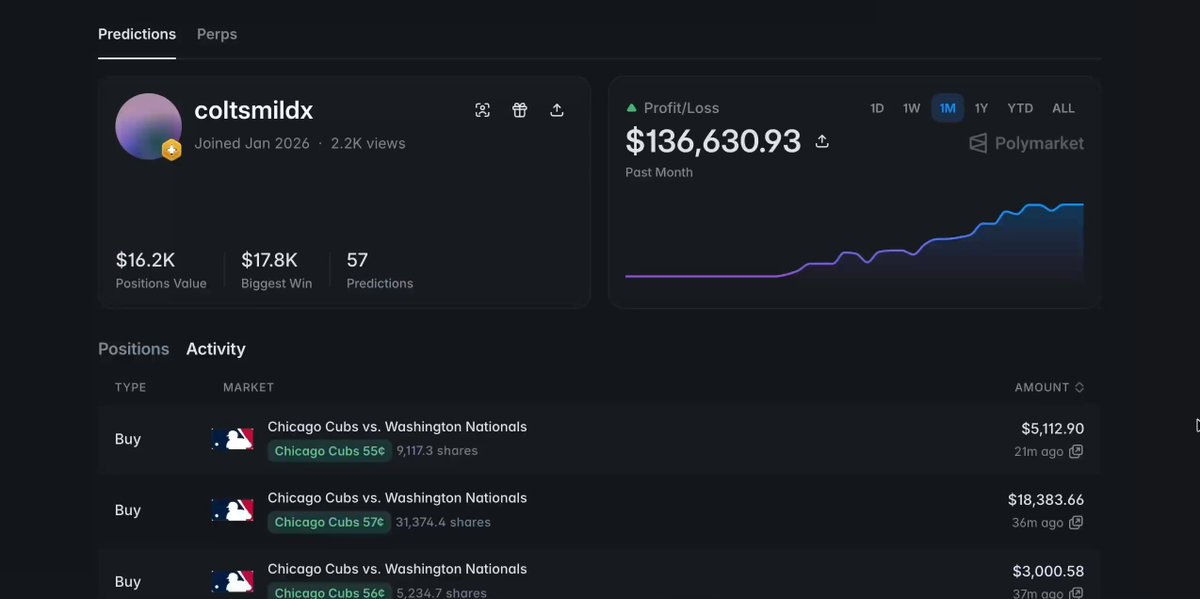The height and width of the screenshot is (599, 1200).
Task: Open the Predictions tab
Action: [137, 34]
